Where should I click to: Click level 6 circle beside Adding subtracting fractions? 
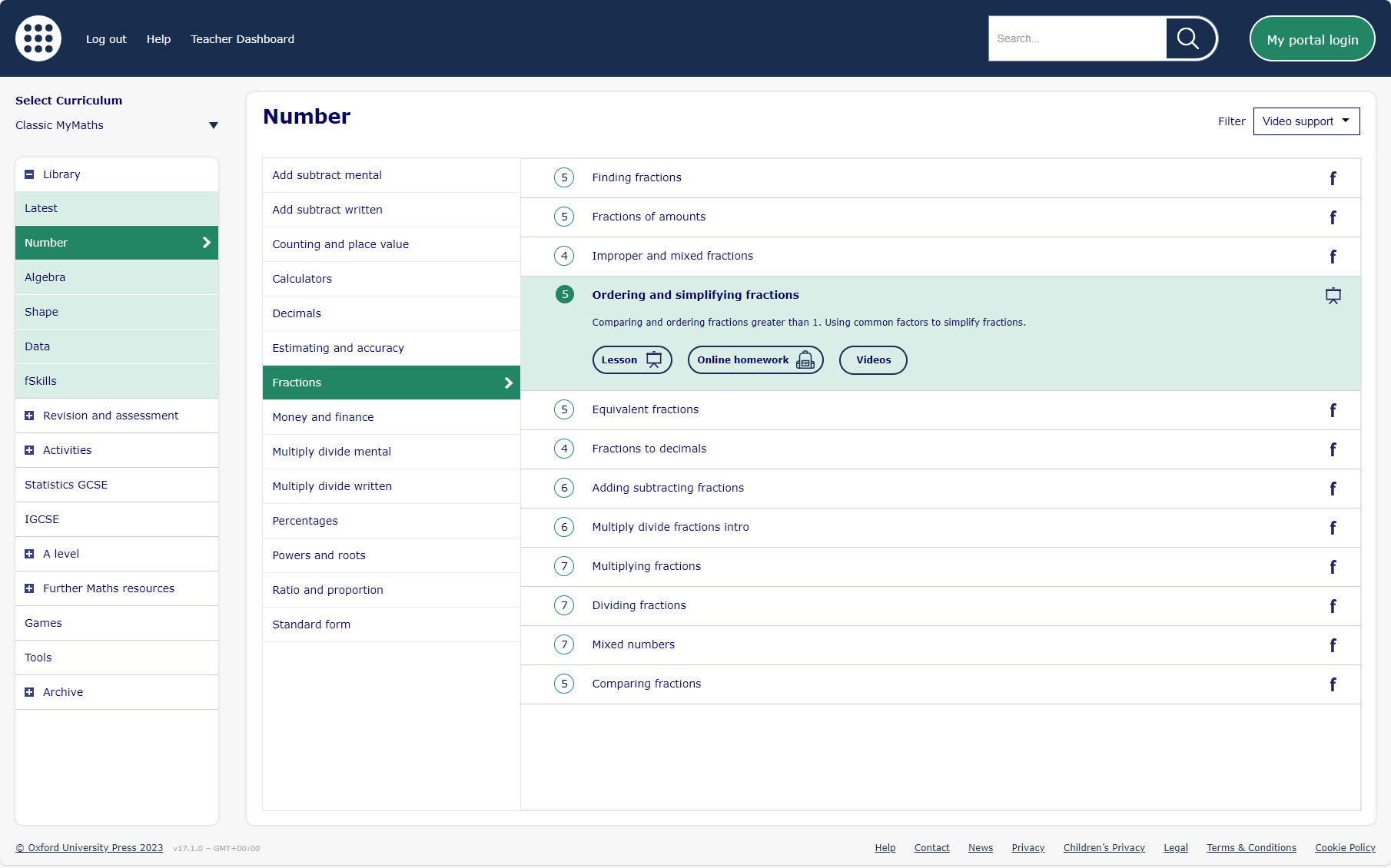[564, 488]
